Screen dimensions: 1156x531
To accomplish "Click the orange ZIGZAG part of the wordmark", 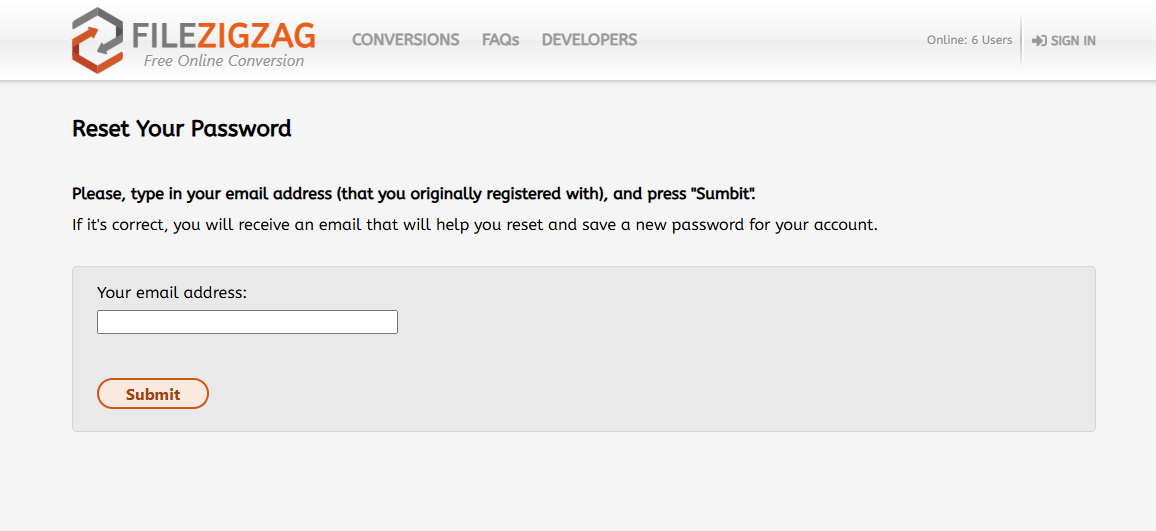I will [256, 36].
